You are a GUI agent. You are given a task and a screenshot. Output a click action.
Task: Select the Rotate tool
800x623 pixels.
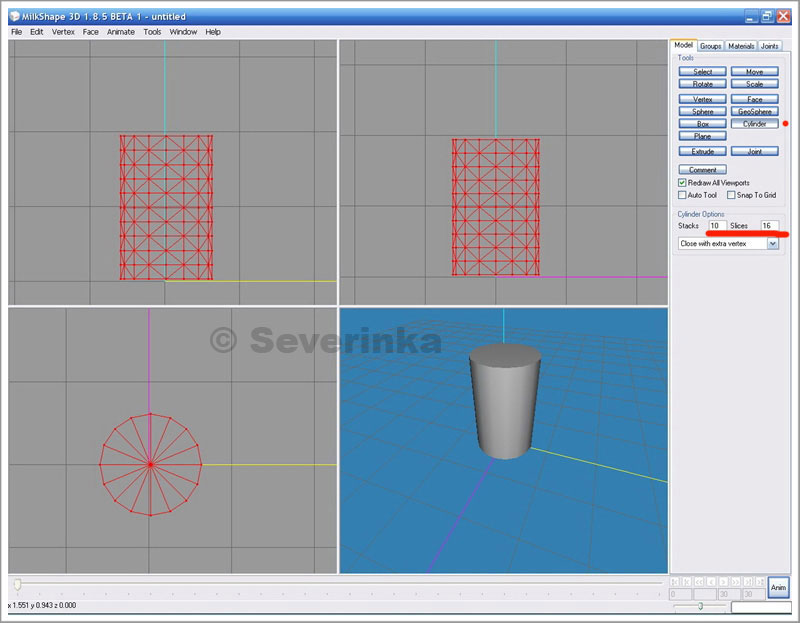[703, 84]
